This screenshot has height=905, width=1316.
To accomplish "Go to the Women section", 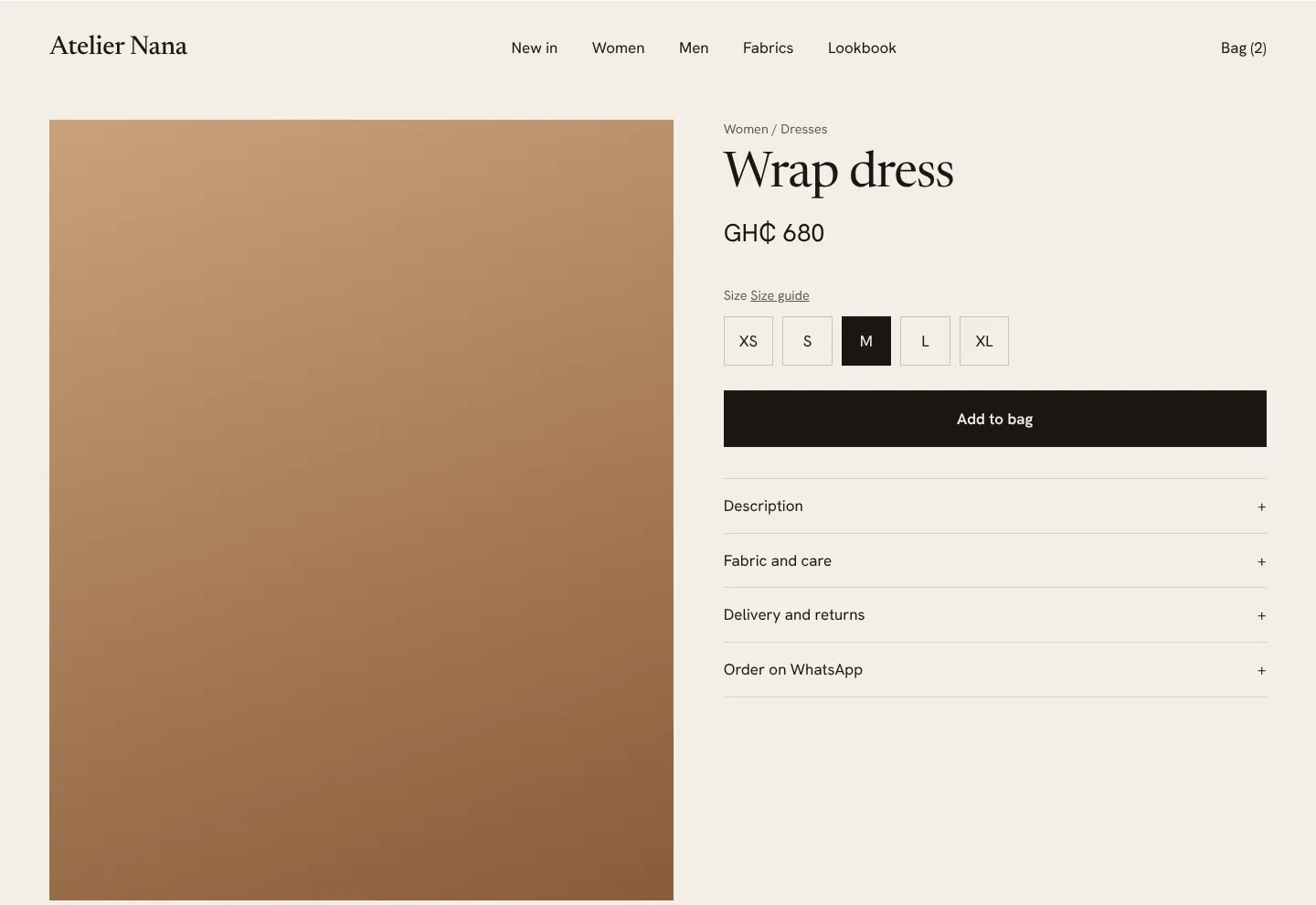I will click(x=619, y=48).
